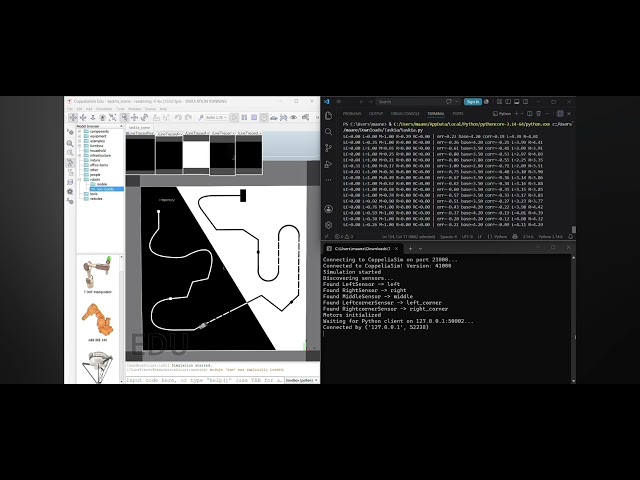The height and width of the screenshot is (480, 640).
Task: Select the object translate tool
Action: click(134, 118)
